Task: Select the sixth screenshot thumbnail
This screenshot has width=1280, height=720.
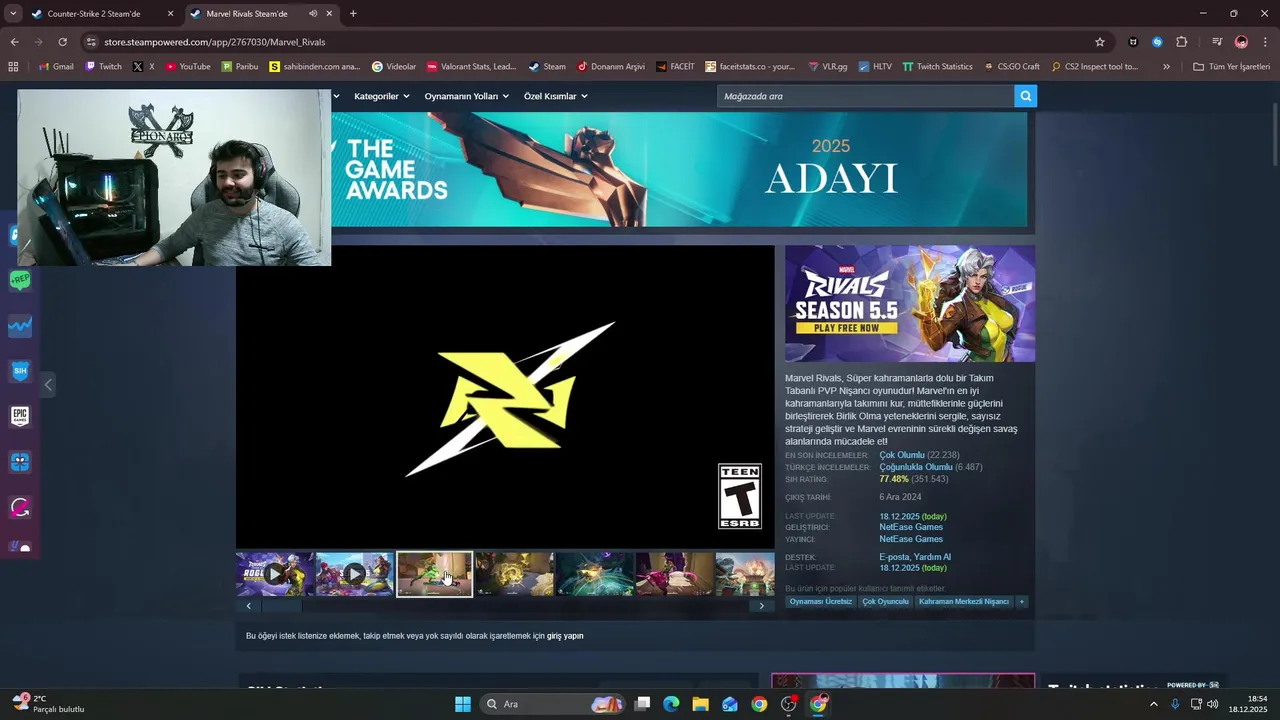Action: tap(675, 574)
